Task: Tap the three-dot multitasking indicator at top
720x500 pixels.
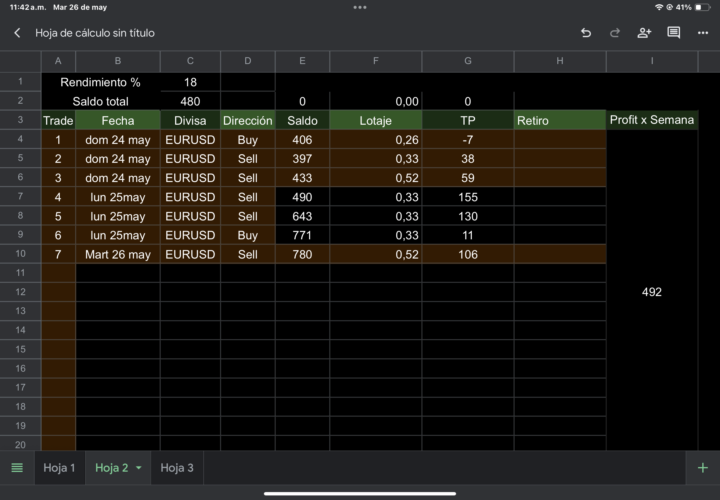Action: coord(360,7)
